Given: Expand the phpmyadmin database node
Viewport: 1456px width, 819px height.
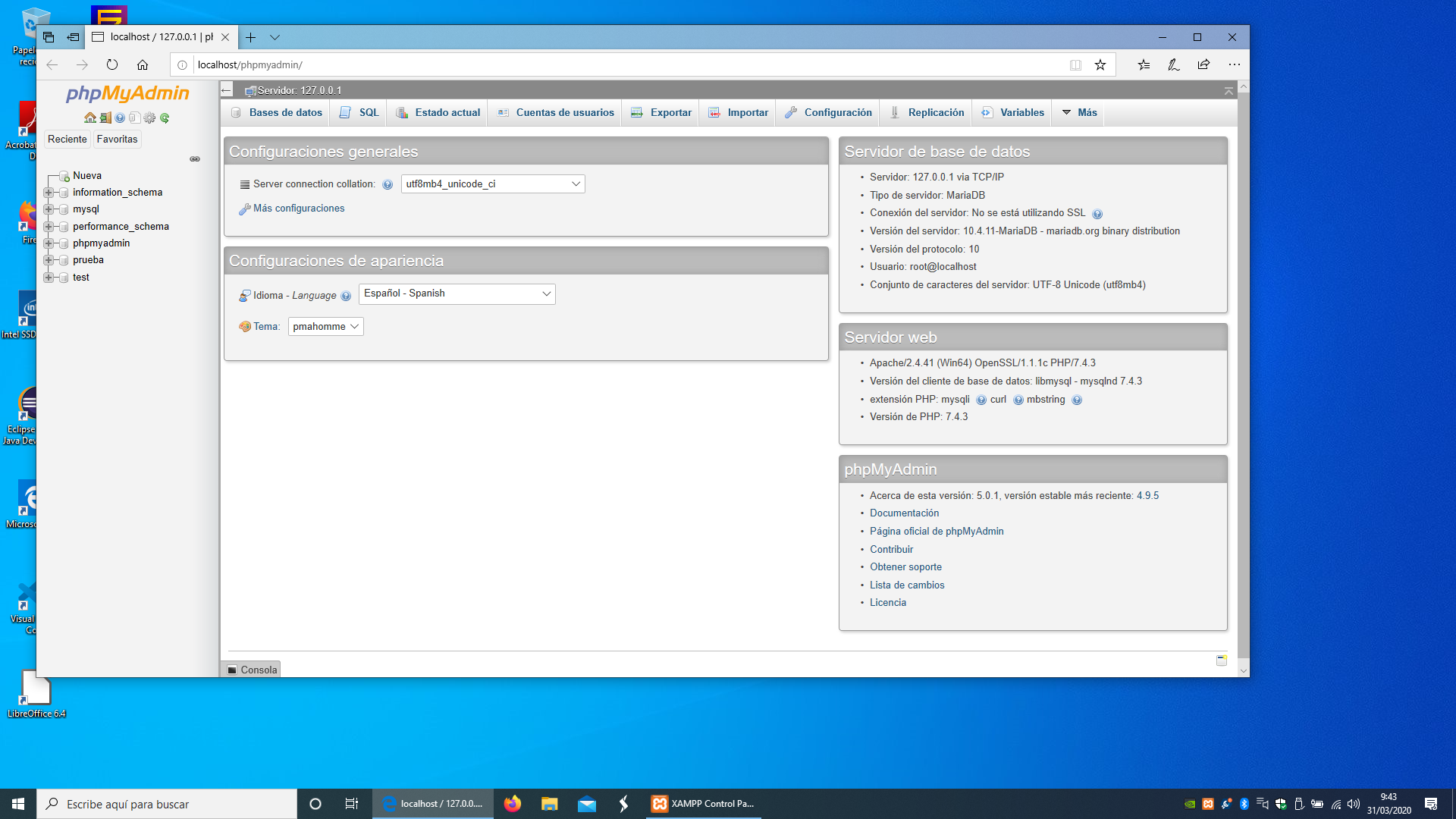Looking at the screenshot, I should [x=49, y=243].
